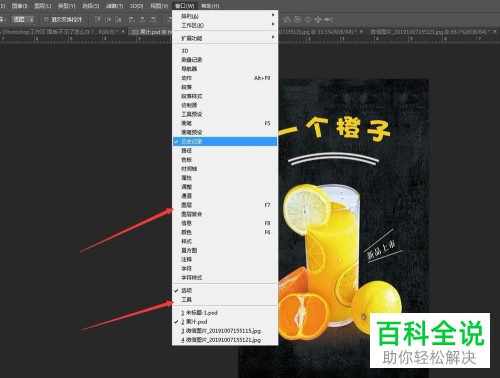Select the 3D rotate mode icon
This screenshot has width=500, height=378.
click(287, 20)
